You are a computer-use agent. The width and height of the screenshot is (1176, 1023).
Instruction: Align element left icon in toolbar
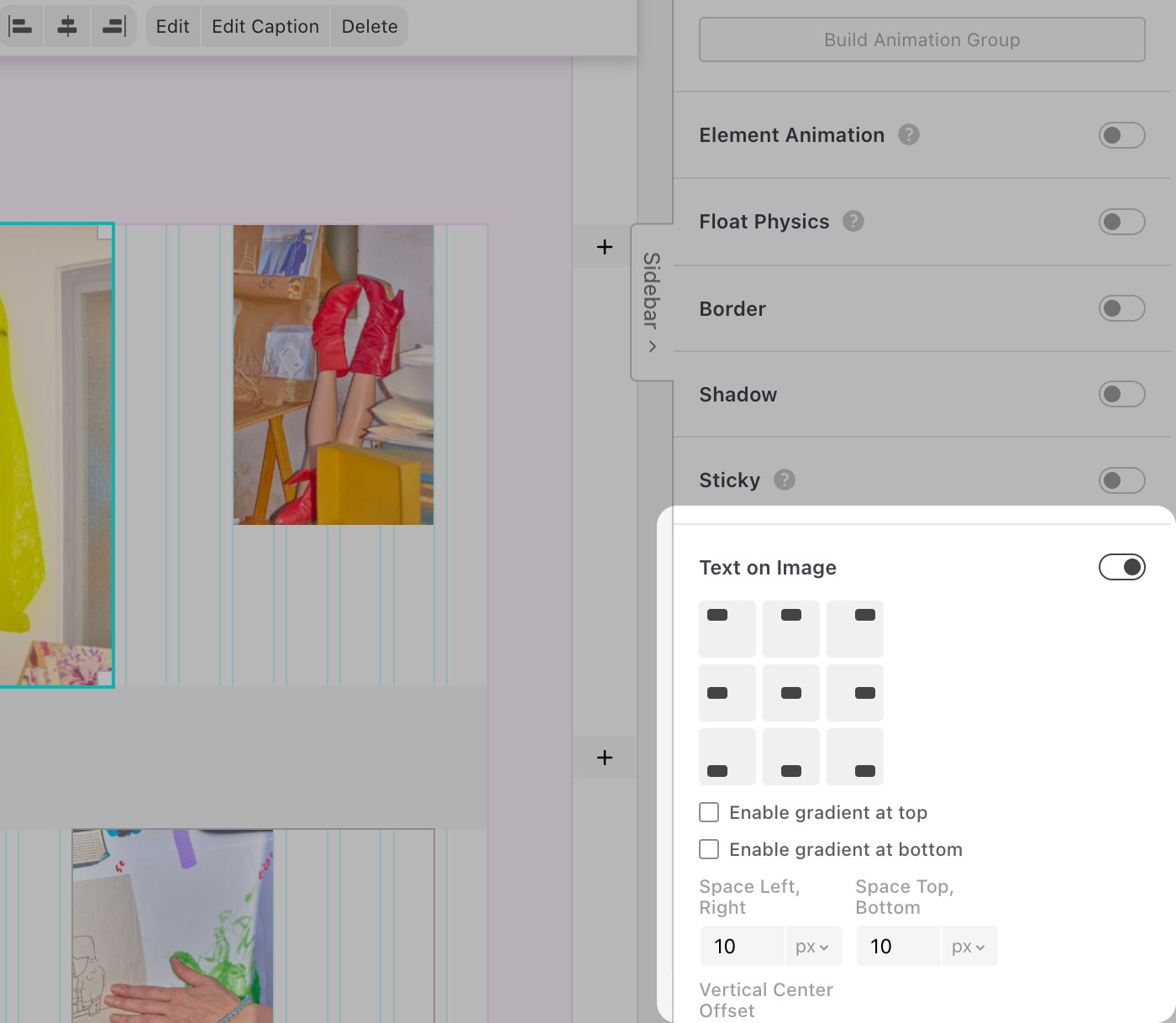[x=20, y=26]
